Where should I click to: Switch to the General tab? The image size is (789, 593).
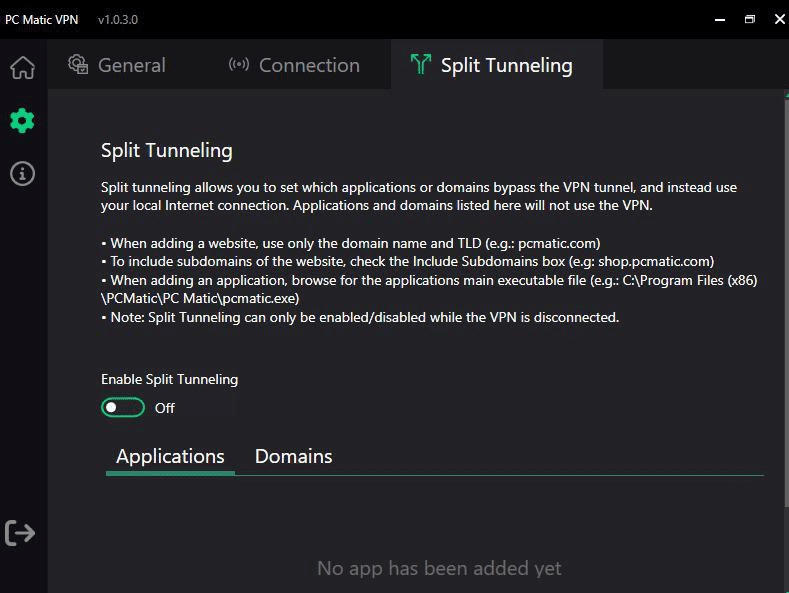[117, 65]
